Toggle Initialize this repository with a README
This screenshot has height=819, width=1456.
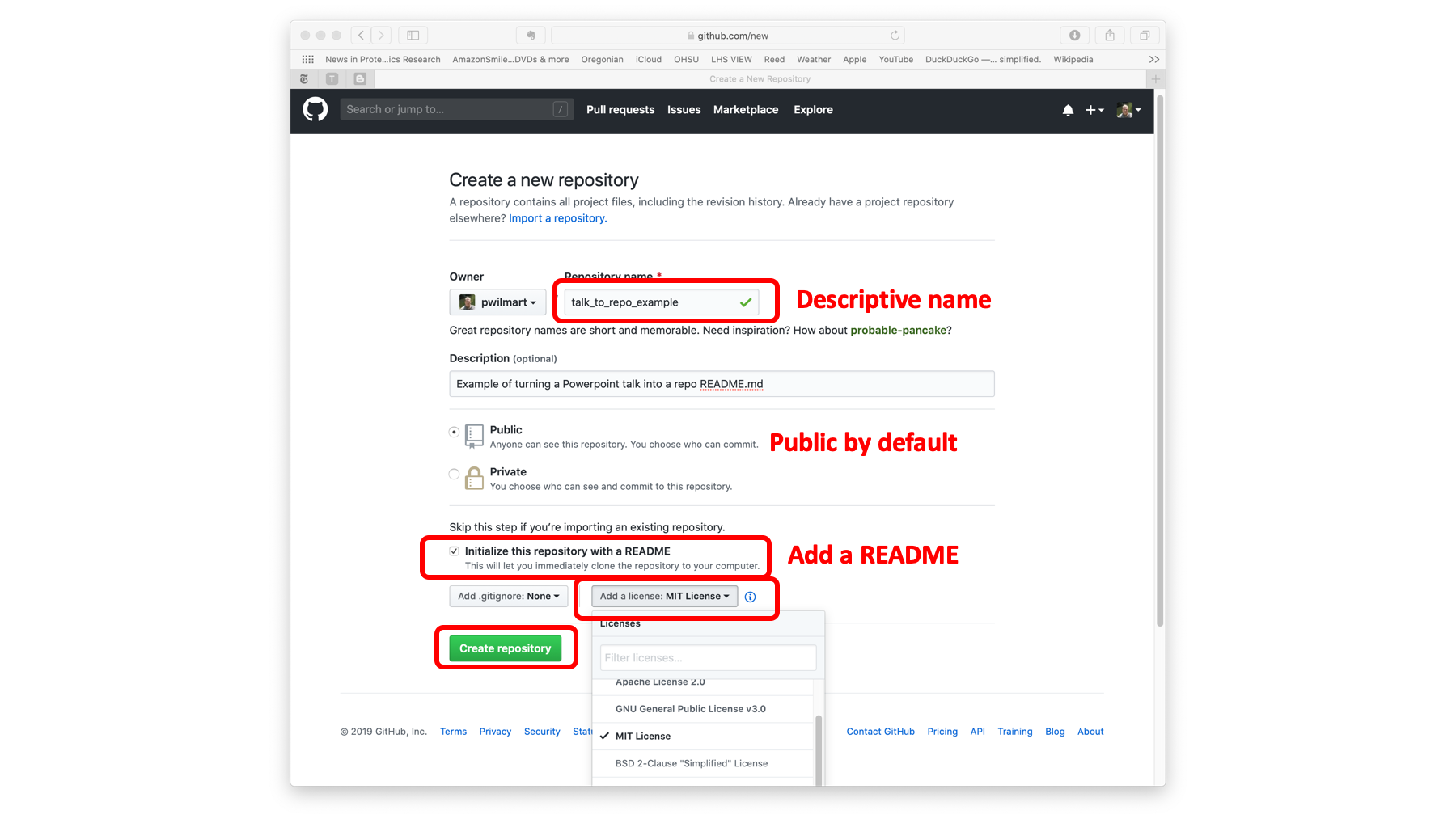point(455,551)
